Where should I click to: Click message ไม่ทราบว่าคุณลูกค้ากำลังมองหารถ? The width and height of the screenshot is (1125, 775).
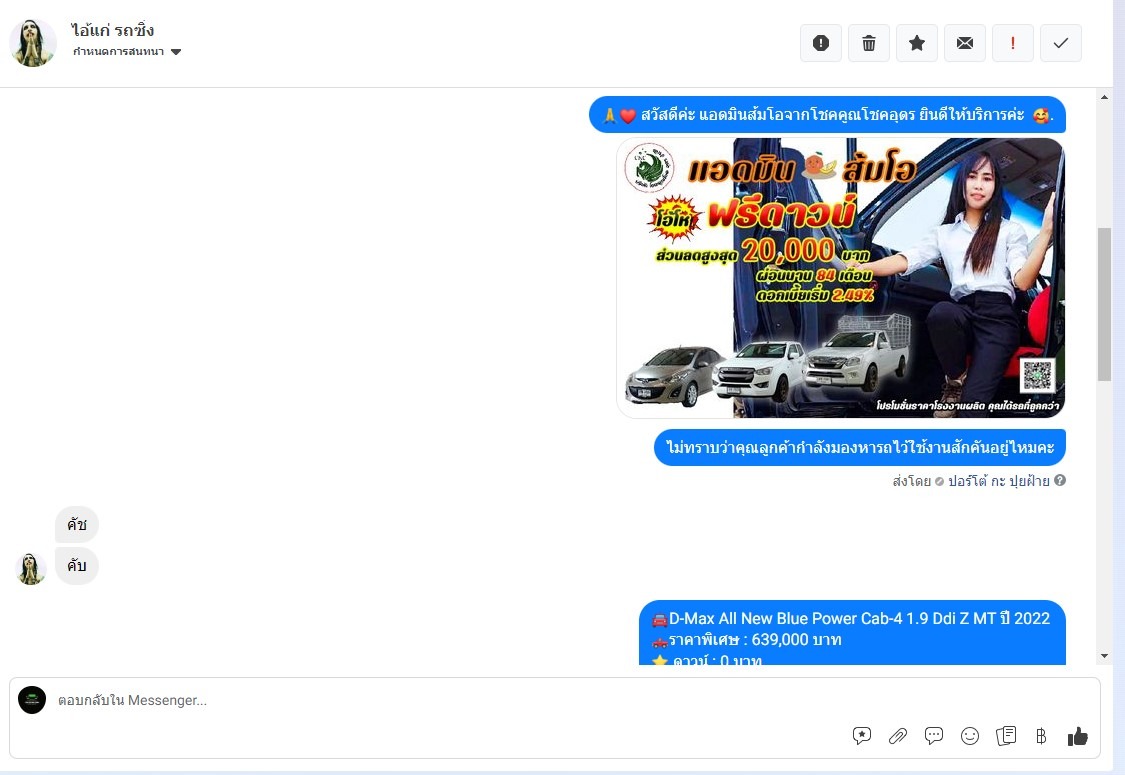point(860,447)
